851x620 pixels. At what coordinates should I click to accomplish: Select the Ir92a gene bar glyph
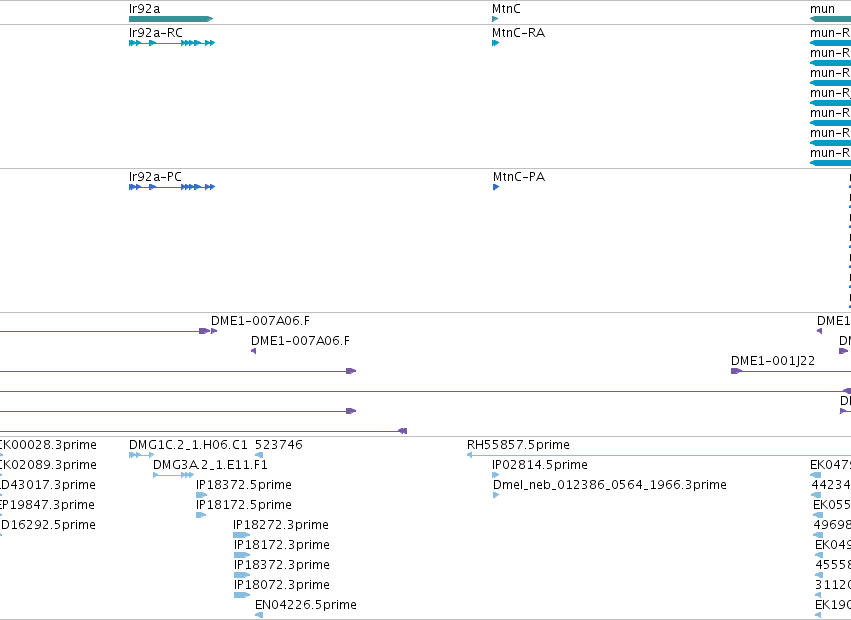pyautogui.click(x=171, y=19)
